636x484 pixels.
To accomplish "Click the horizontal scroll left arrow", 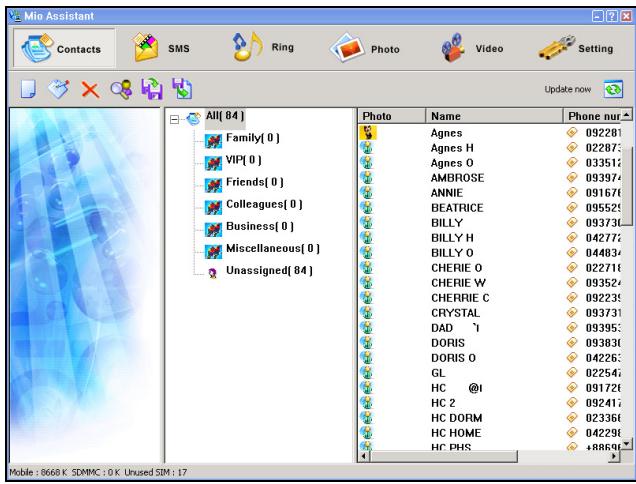I will point(364,456).
